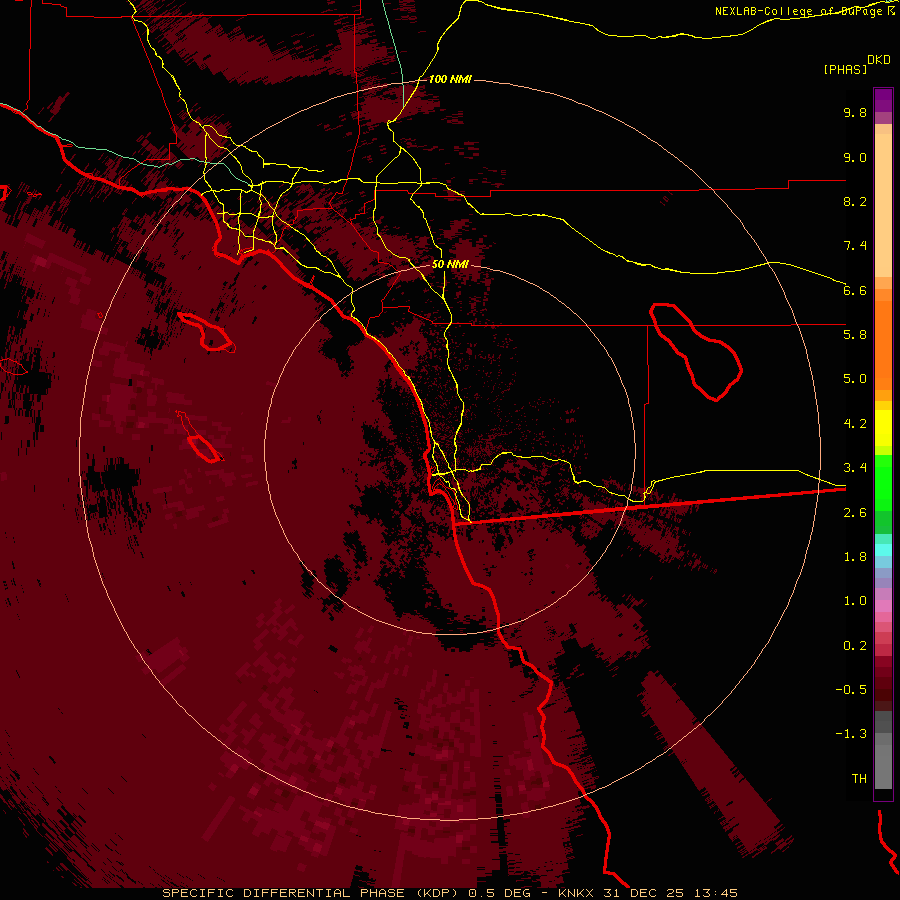900x900 pixels.
Task: Click the 31 DEC 25 date text
Action: (x=642, y=893)
